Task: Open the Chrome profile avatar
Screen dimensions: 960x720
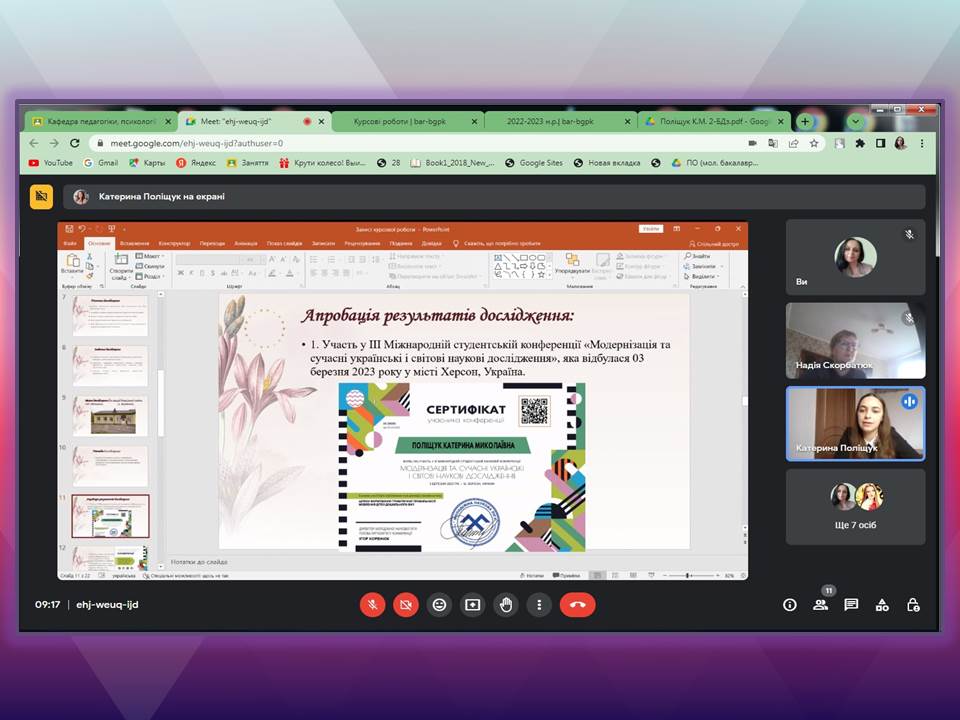Action: (x=901, y=143)
